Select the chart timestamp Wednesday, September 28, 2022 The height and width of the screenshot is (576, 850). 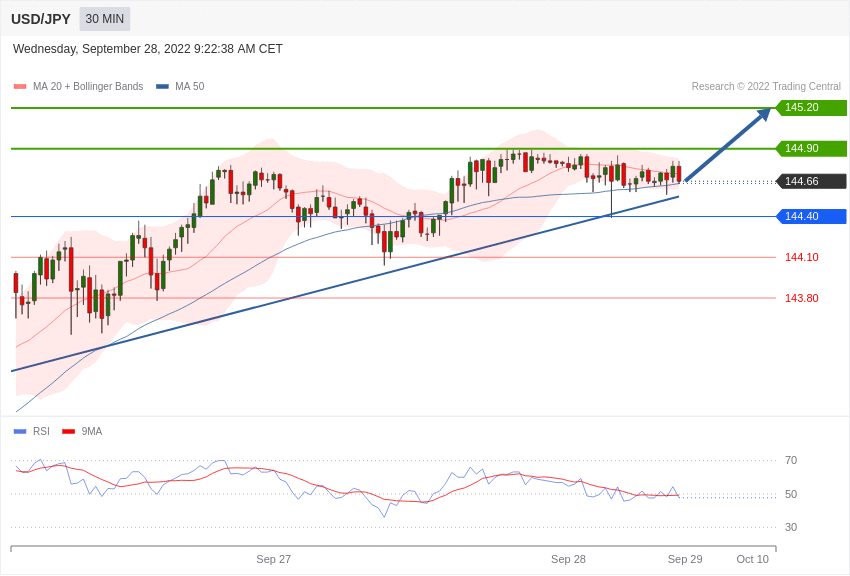tap(147, 49)
